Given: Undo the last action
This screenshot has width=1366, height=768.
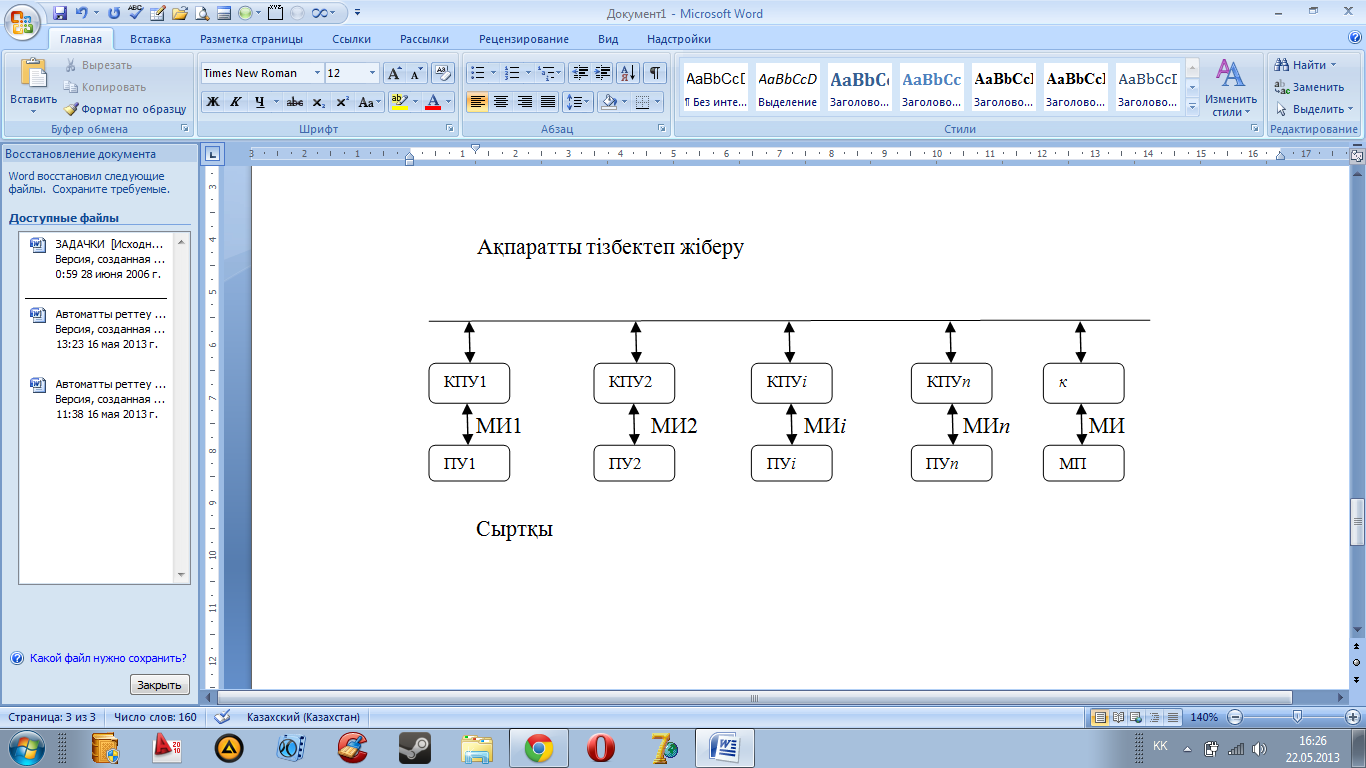Looking at the screenshot, I should [83, 13].
